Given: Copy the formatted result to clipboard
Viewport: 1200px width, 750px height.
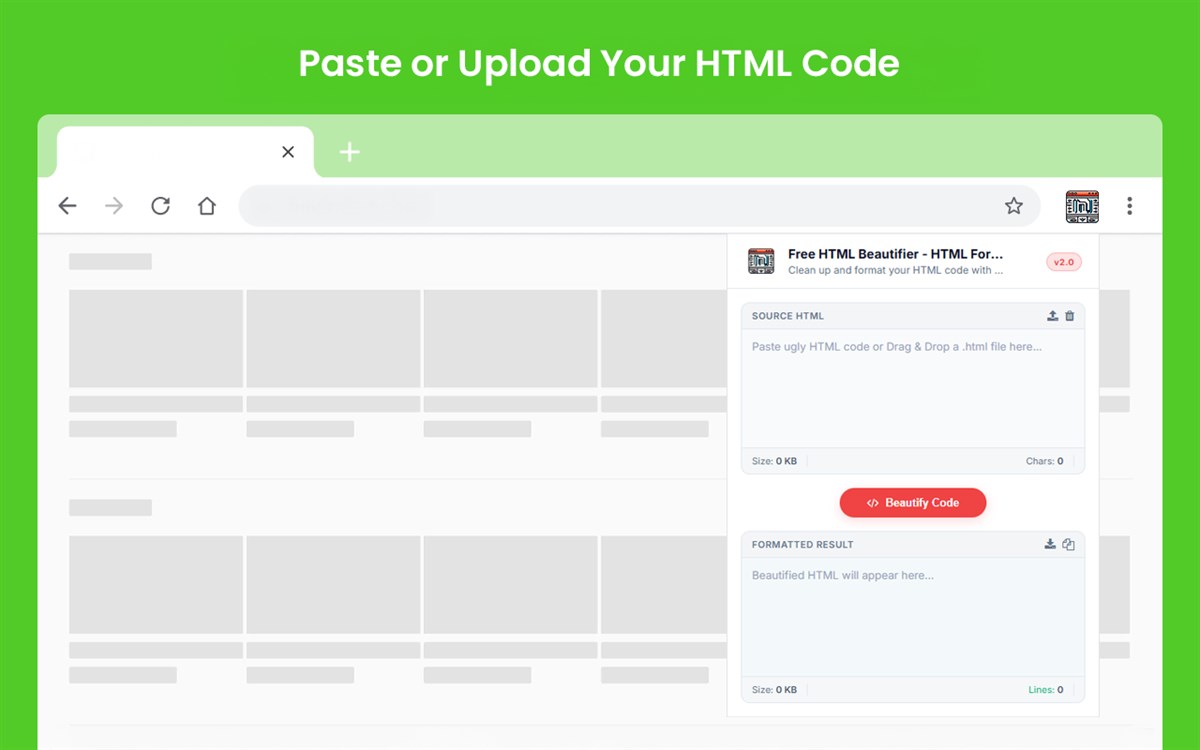Looking at the screenshot, I should tap(1068, 544).
